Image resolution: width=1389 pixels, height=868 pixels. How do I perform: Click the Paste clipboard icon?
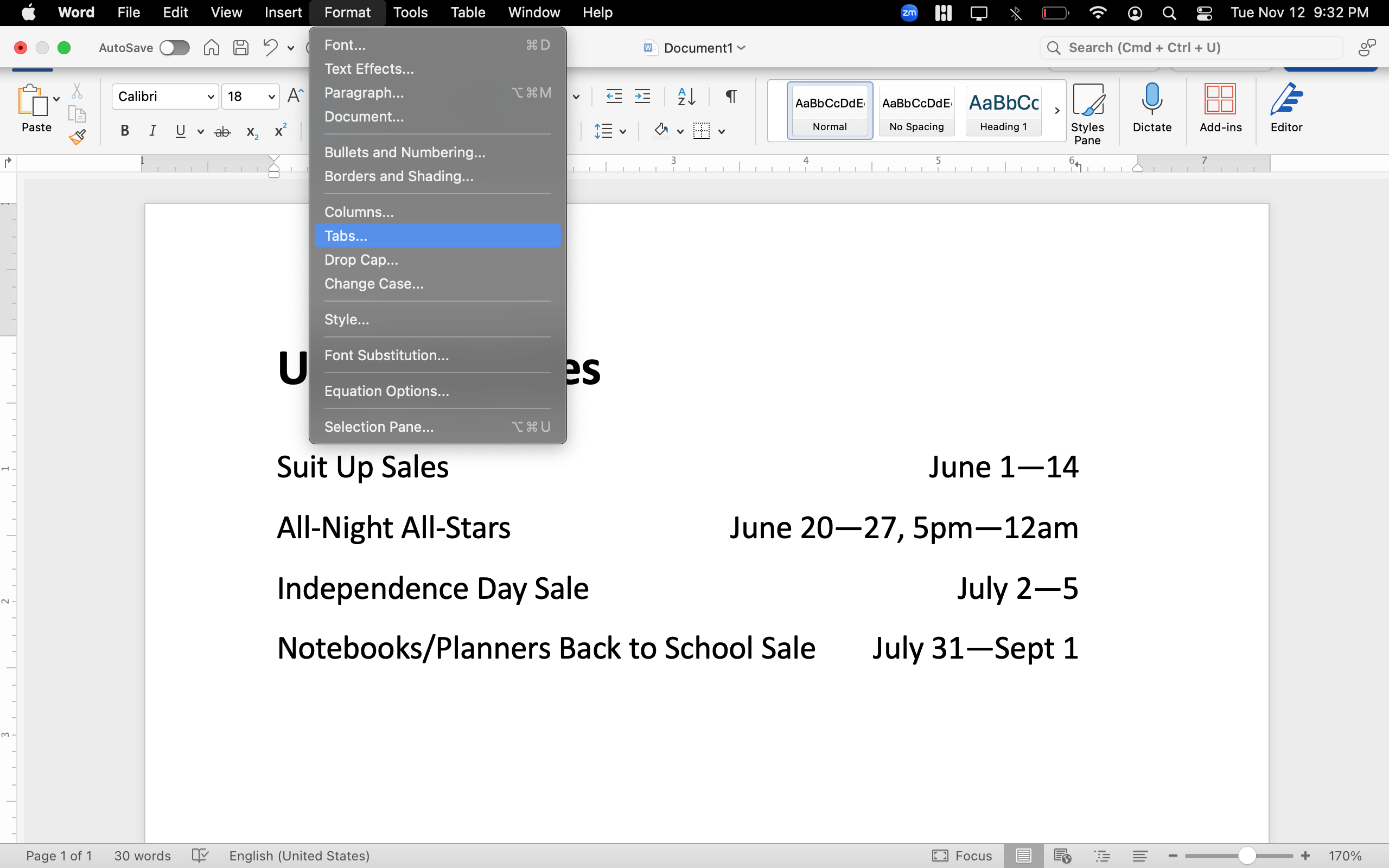(x=33, y=100)
